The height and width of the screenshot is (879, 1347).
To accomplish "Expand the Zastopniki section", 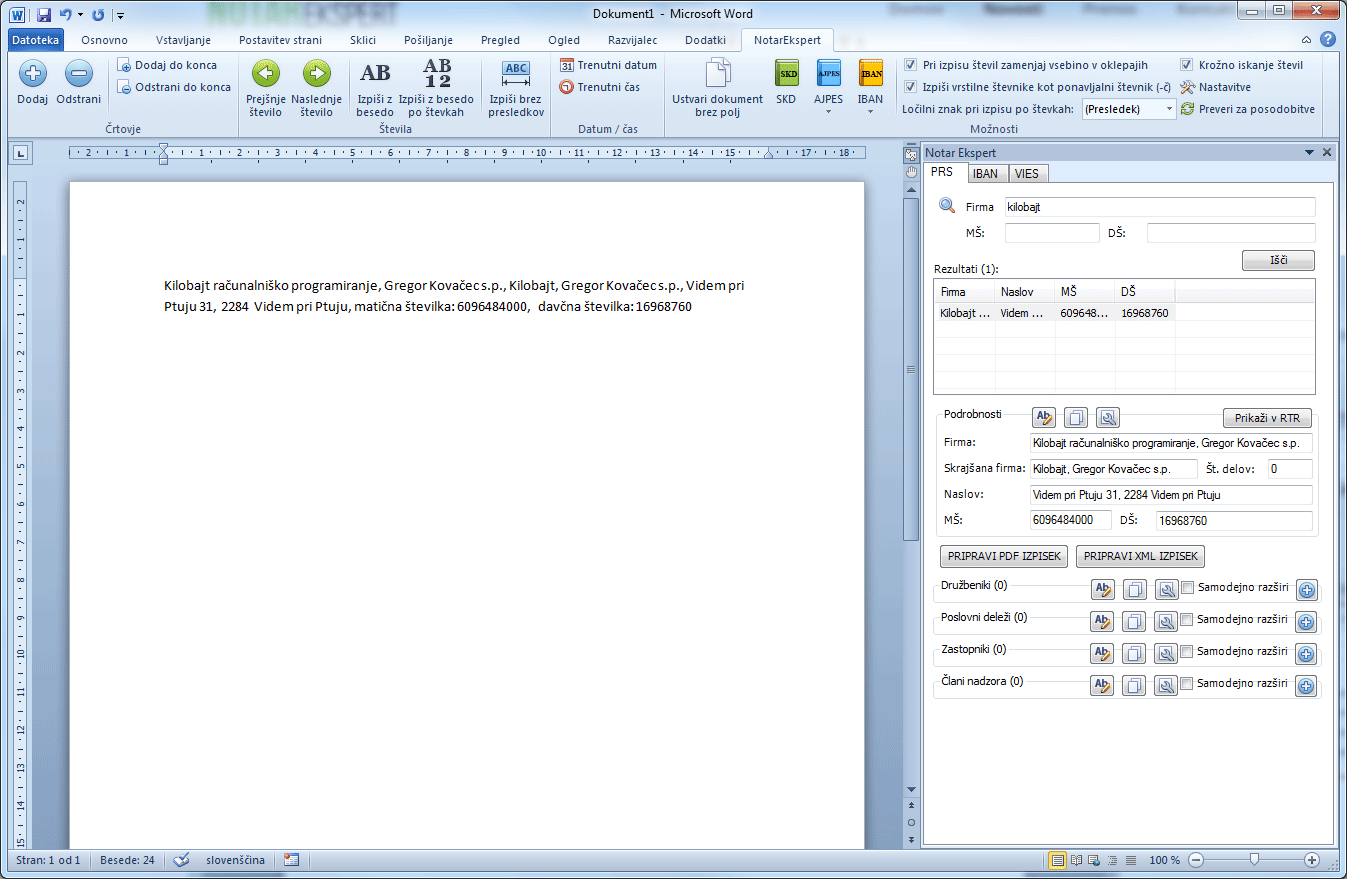I will [x=1306, y=654].
